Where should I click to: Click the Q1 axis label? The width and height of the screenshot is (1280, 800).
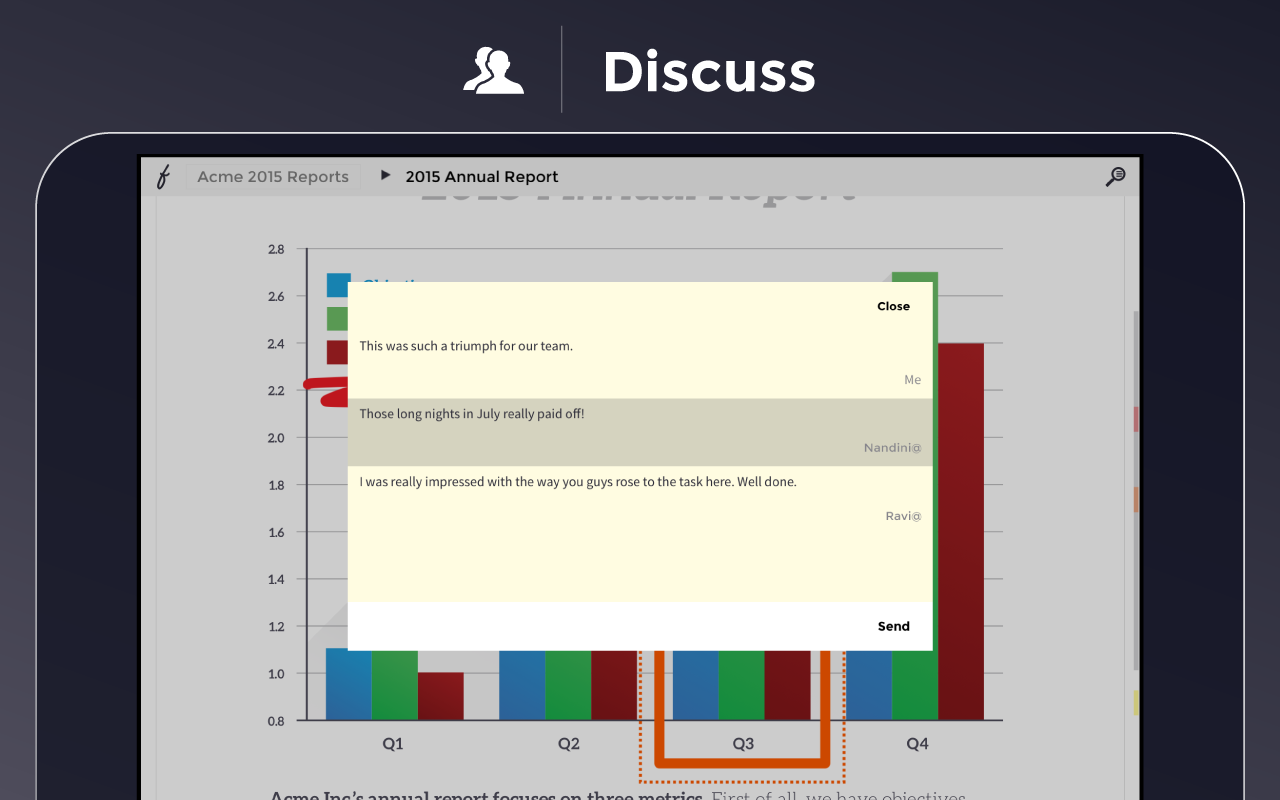click(x=393, y=744)
